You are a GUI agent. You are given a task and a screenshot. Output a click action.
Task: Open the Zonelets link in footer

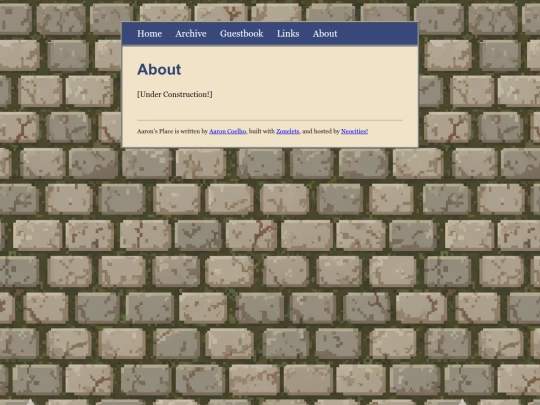pyautogui.click(x=288, y=131)
